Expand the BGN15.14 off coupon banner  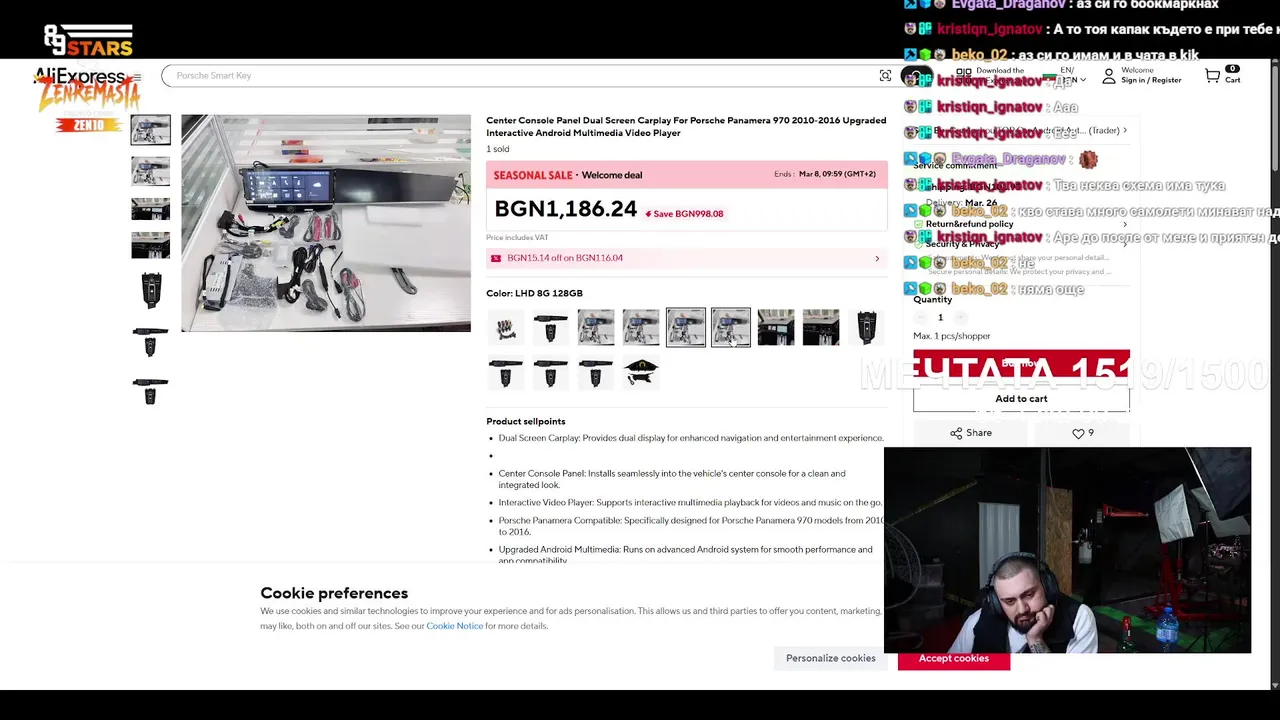[686, 258]
